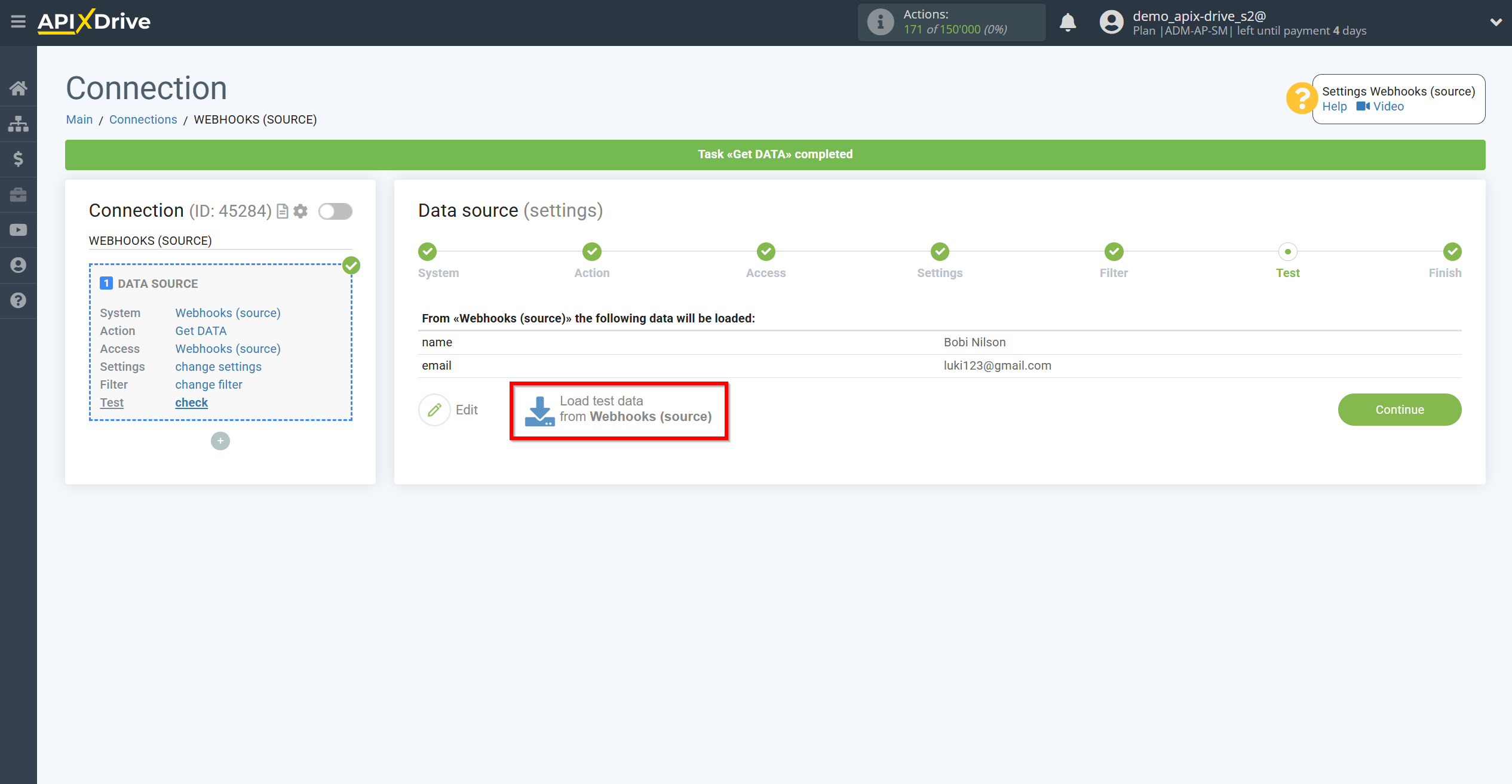Open the Video tutorial link
Image resolution: width=1512 pixels, height=784 pixels.
(1380, 106)
